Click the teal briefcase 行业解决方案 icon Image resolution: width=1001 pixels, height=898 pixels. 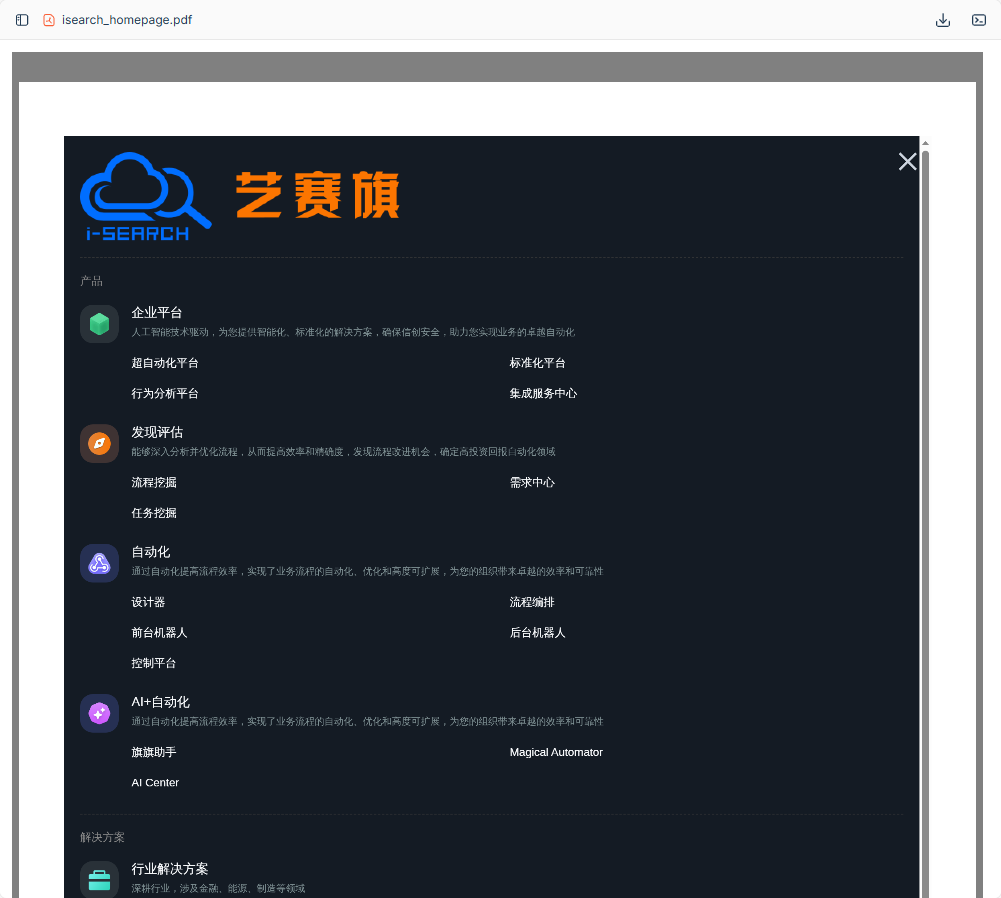click(99, 879)
